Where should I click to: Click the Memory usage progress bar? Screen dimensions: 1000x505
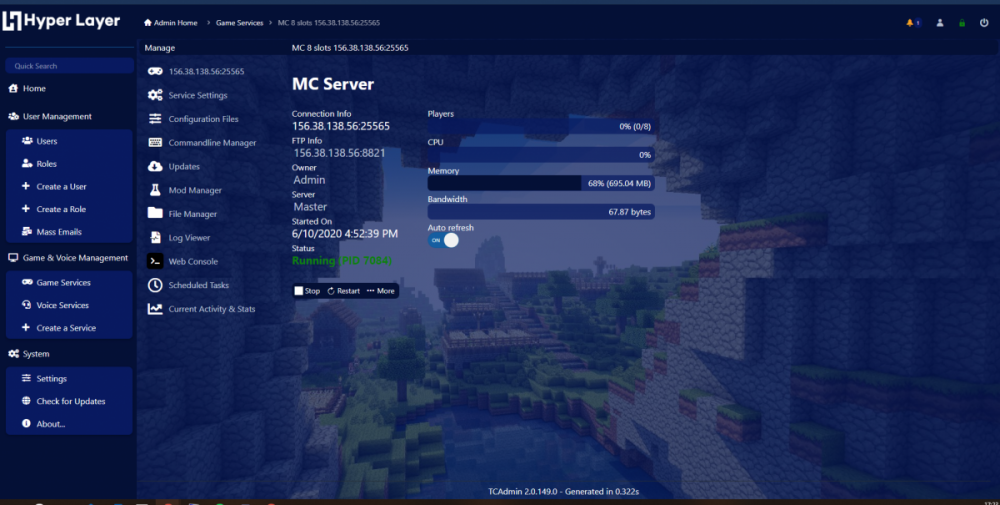pos(541,184)
